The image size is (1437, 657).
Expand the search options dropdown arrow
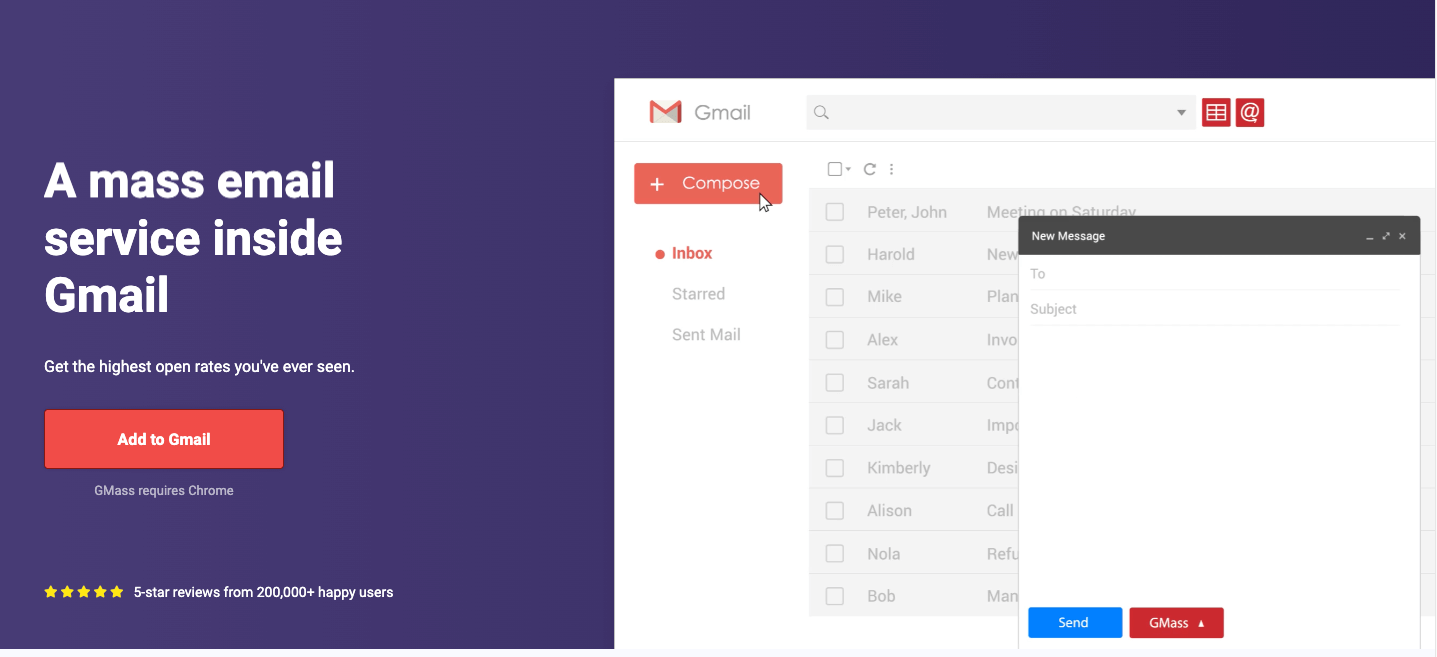coord(1180,112)
